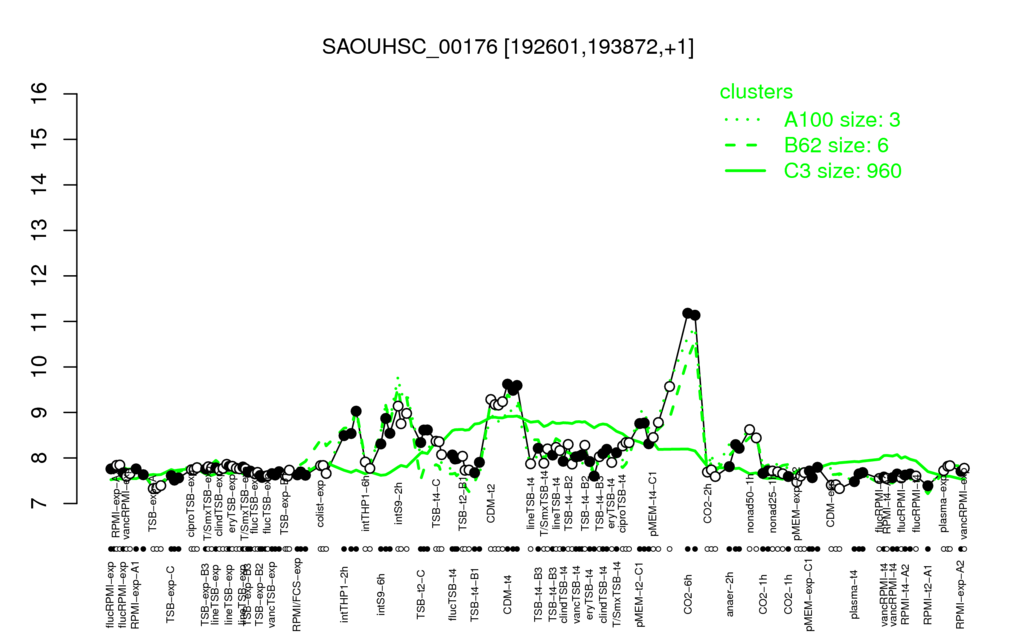Click y-axis tick label 8

tap(39, 458)
